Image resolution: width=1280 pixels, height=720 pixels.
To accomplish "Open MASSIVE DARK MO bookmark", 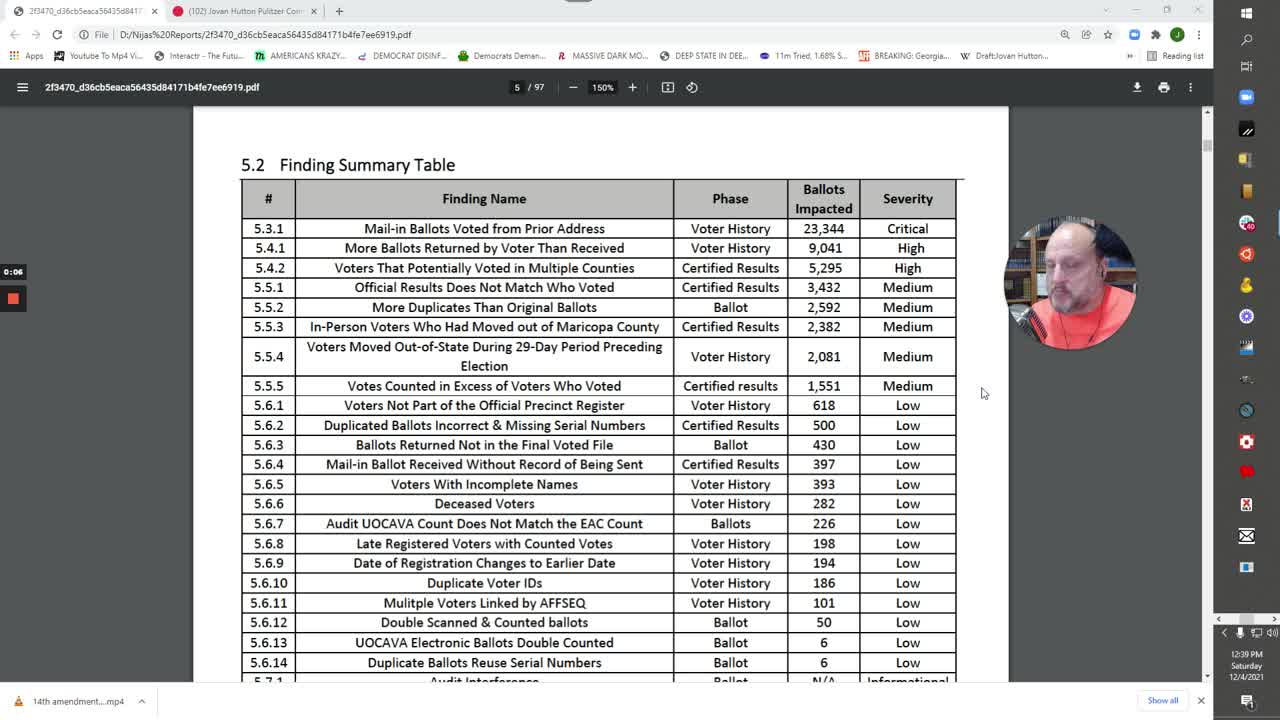I will [x=603, y=56].
